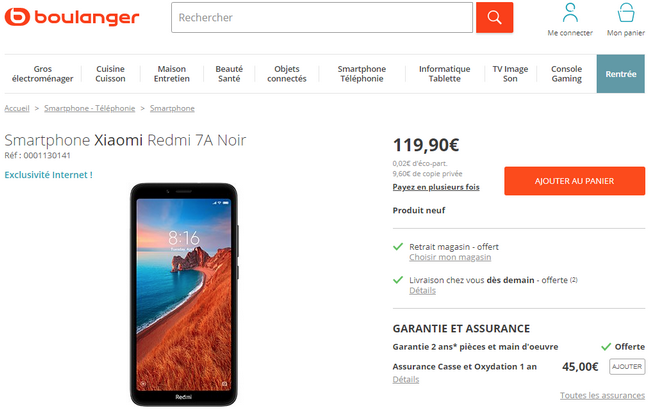
Task: Go to the Accueil breadcrumb link
Action: 17,108
